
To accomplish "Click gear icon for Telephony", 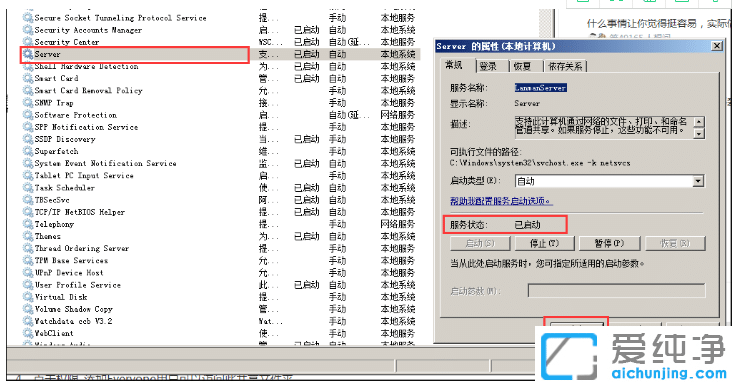I will click(x=28, y=224).
